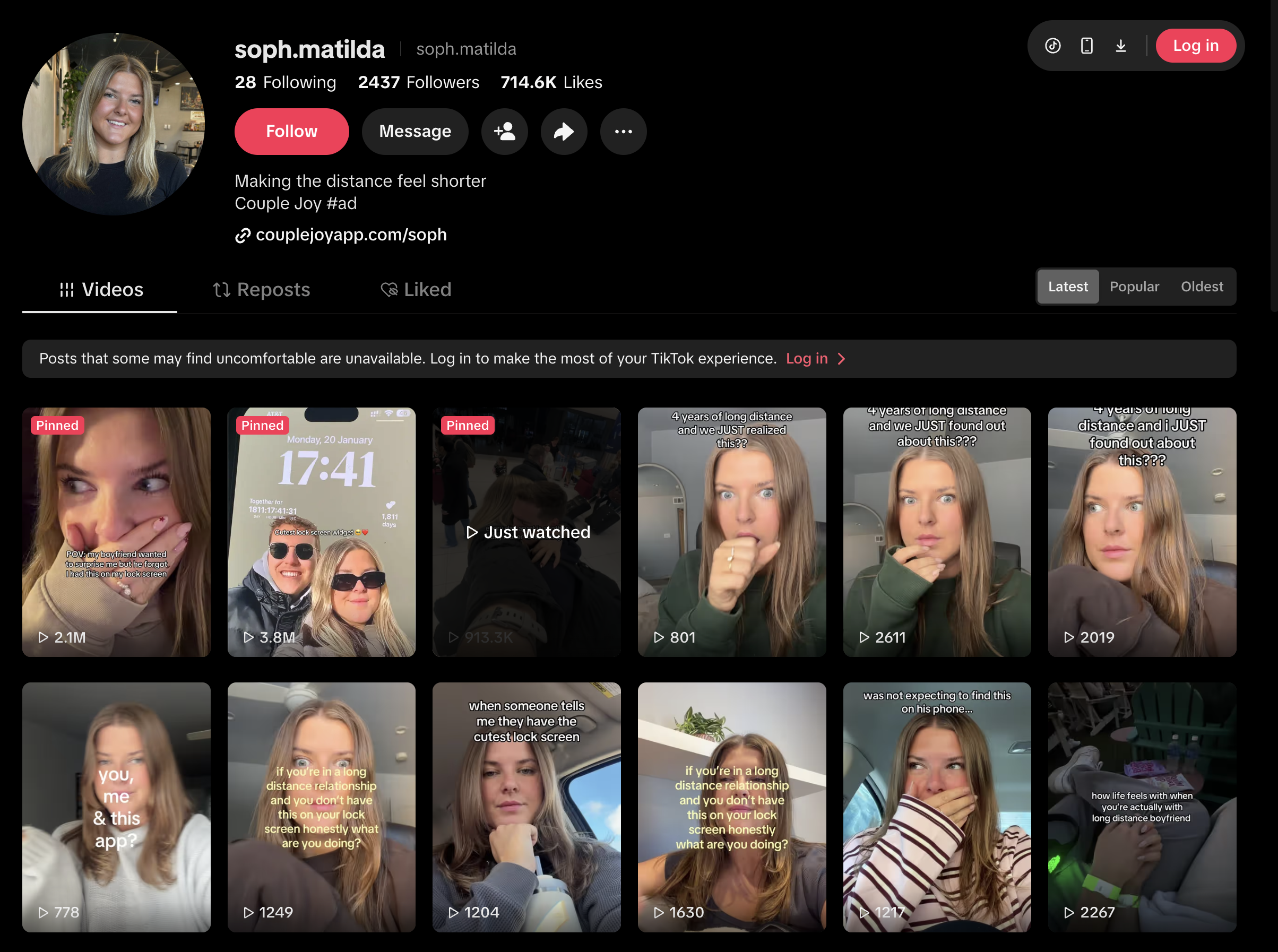Open the pinned Just watched video
Image resolution: width=1278 pixels, height=952 pixels.
526,532
